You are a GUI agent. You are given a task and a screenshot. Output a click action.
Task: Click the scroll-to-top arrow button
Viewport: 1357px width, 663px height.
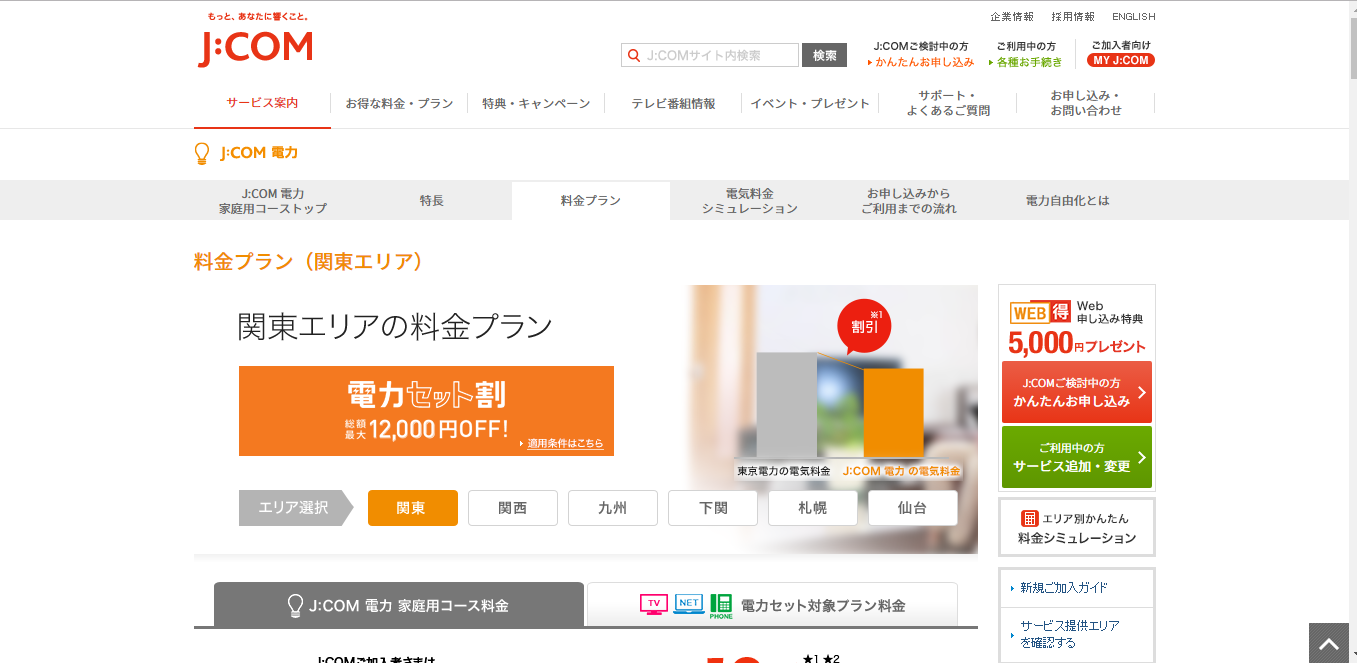click(1328, 643)
